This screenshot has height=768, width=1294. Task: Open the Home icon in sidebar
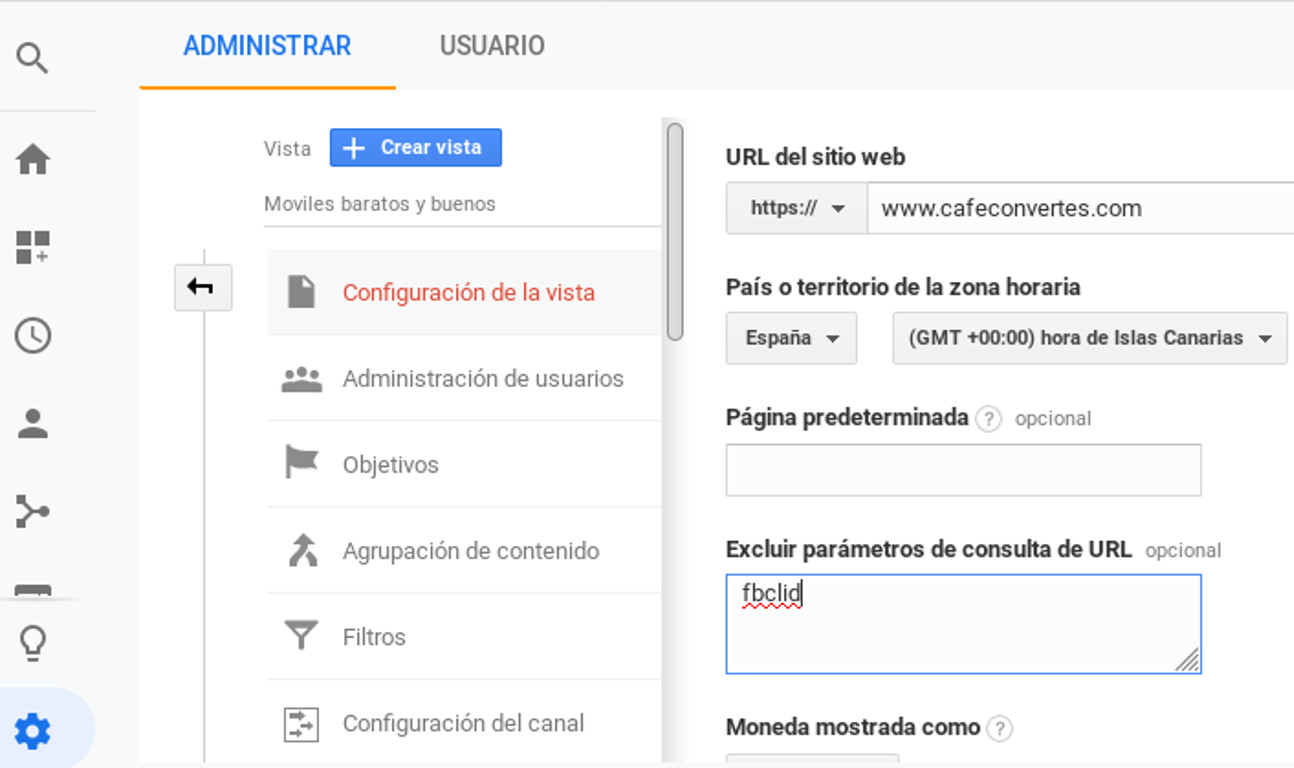33,159
